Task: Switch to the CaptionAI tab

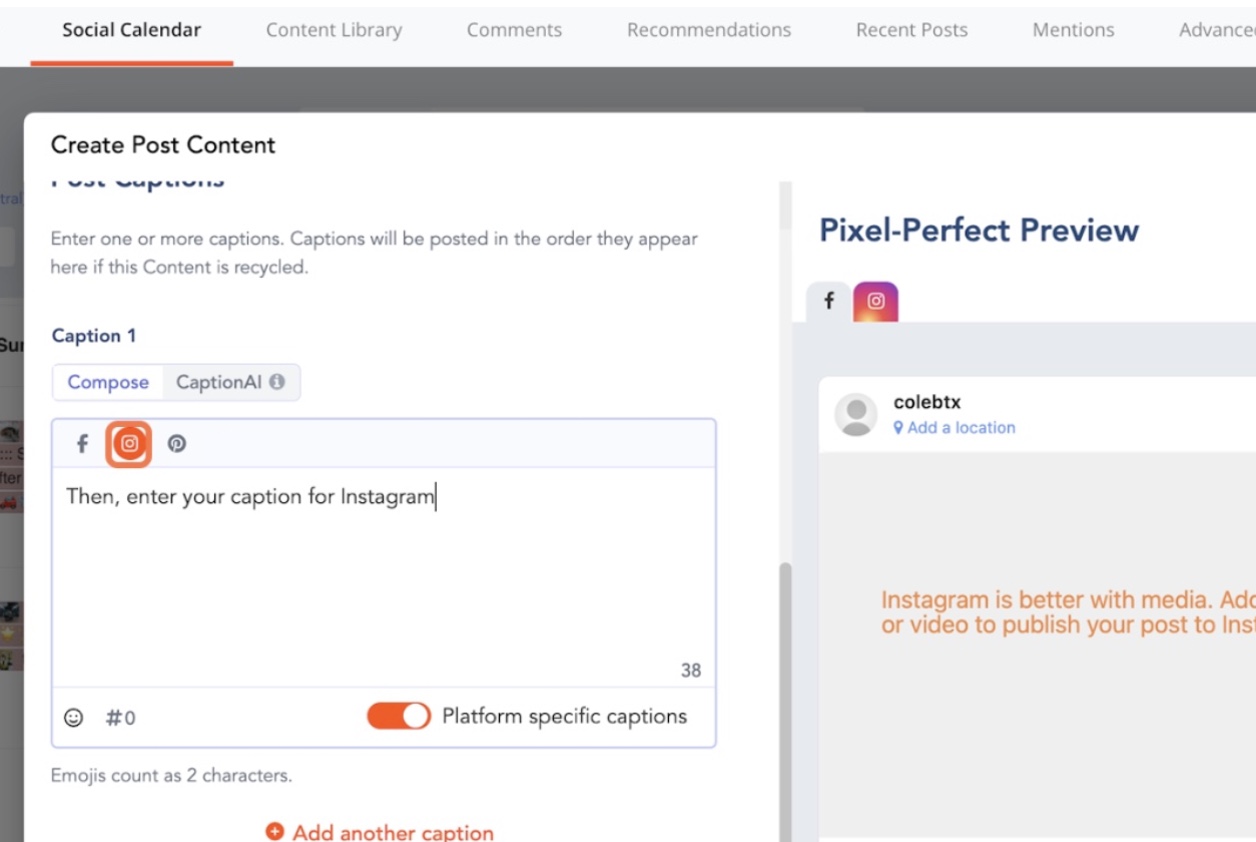Action: (x=230, y=382)
